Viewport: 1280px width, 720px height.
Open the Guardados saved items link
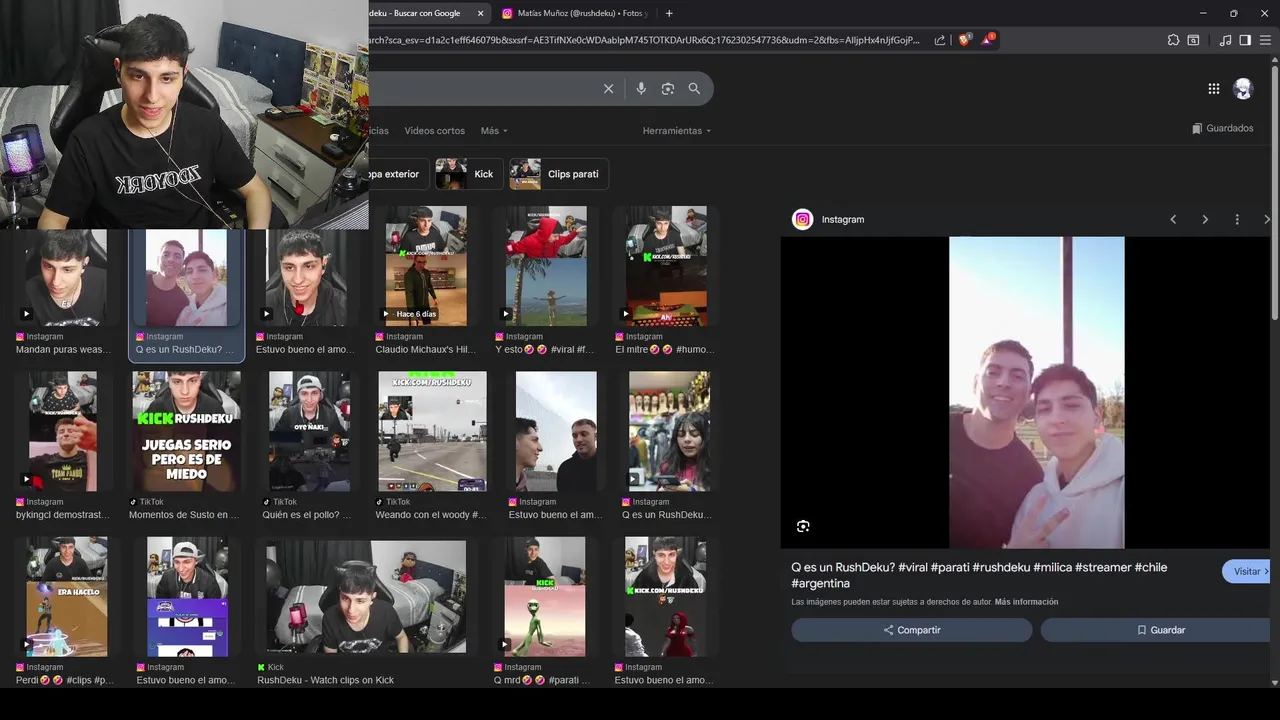tap(1222, 128)
